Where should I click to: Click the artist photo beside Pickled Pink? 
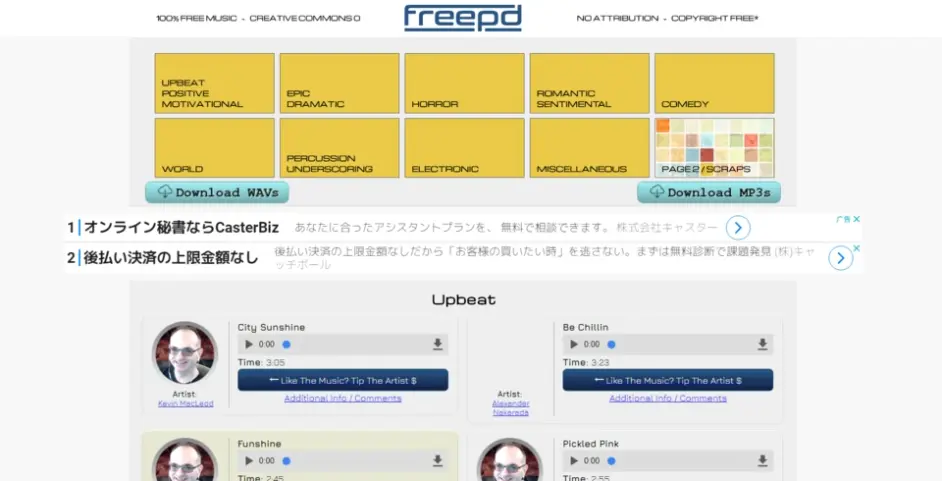(x=510, y=459)
